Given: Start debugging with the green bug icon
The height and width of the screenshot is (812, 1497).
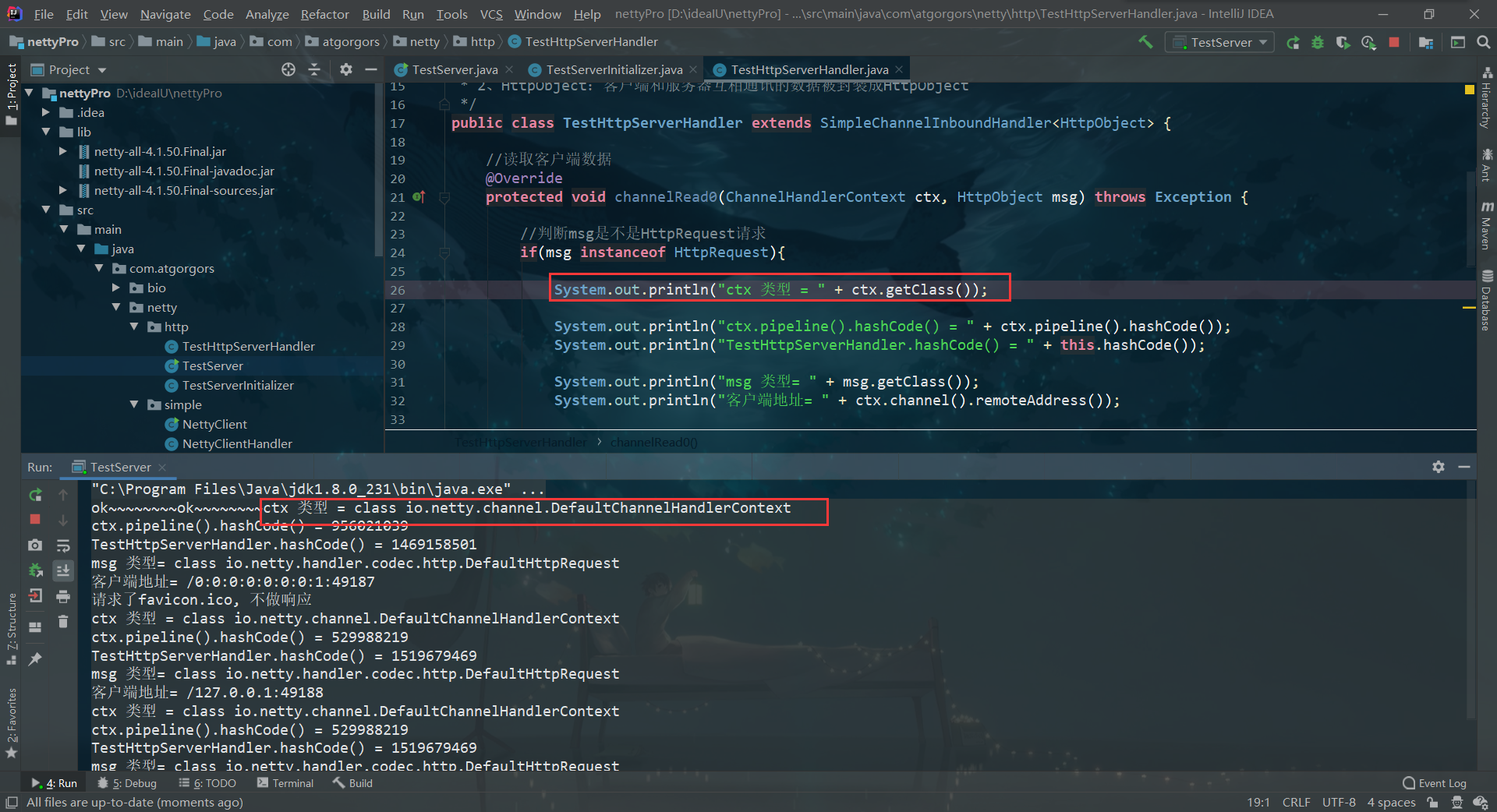Looking at the screenshot, I should [x=1318, y=42].
